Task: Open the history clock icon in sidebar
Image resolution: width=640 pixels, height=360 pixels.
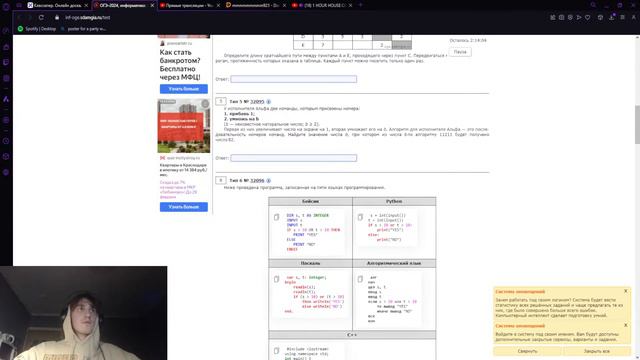Action: click(6, 141)
